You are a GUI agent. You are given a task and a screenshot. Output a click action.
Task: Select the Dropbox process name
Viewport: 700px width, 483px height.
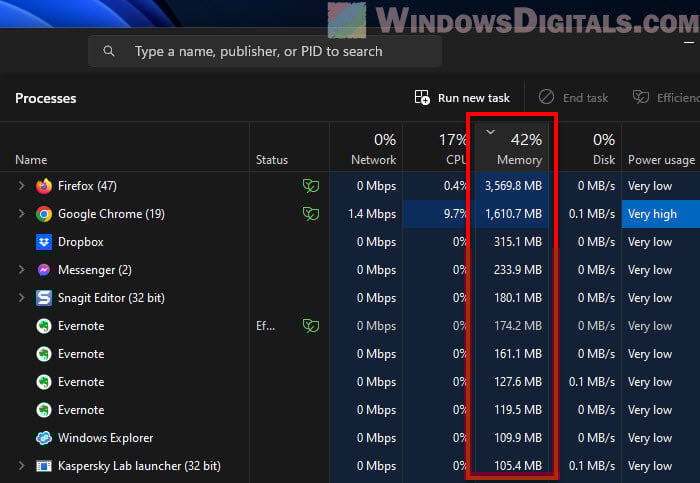(x=80, y=242)
